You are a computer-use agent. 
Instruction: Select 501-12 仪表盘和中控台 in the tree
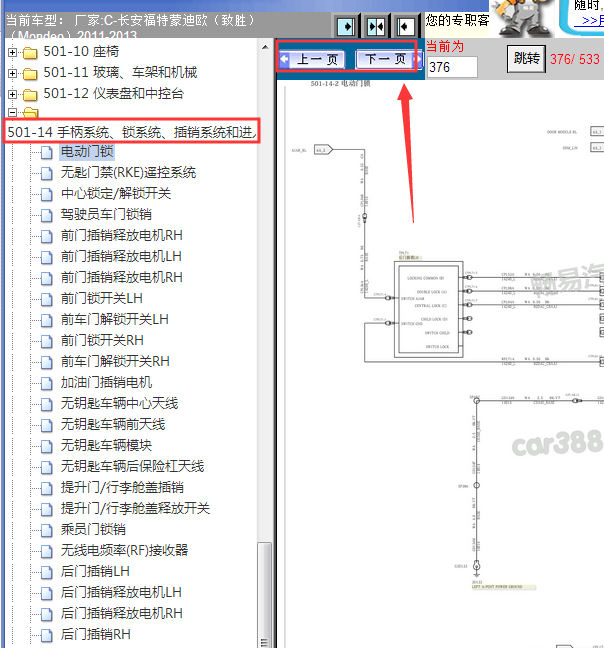[114, 94]
